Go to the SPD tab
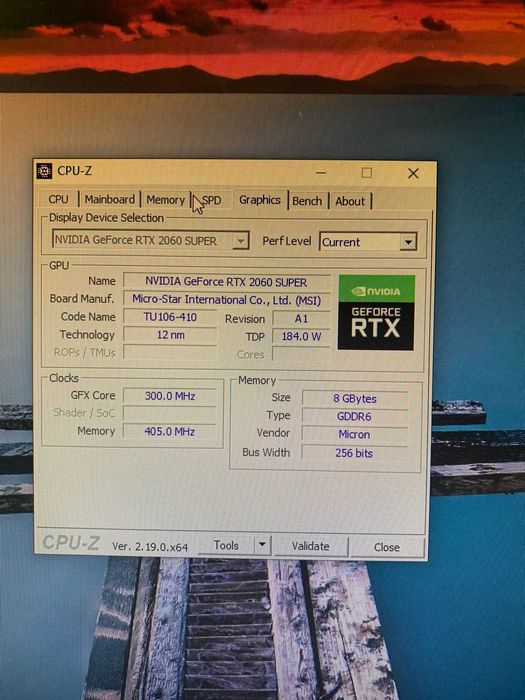The width and height of the screenshot is (525, 700). pyautogui.click(x=211, y=200)
